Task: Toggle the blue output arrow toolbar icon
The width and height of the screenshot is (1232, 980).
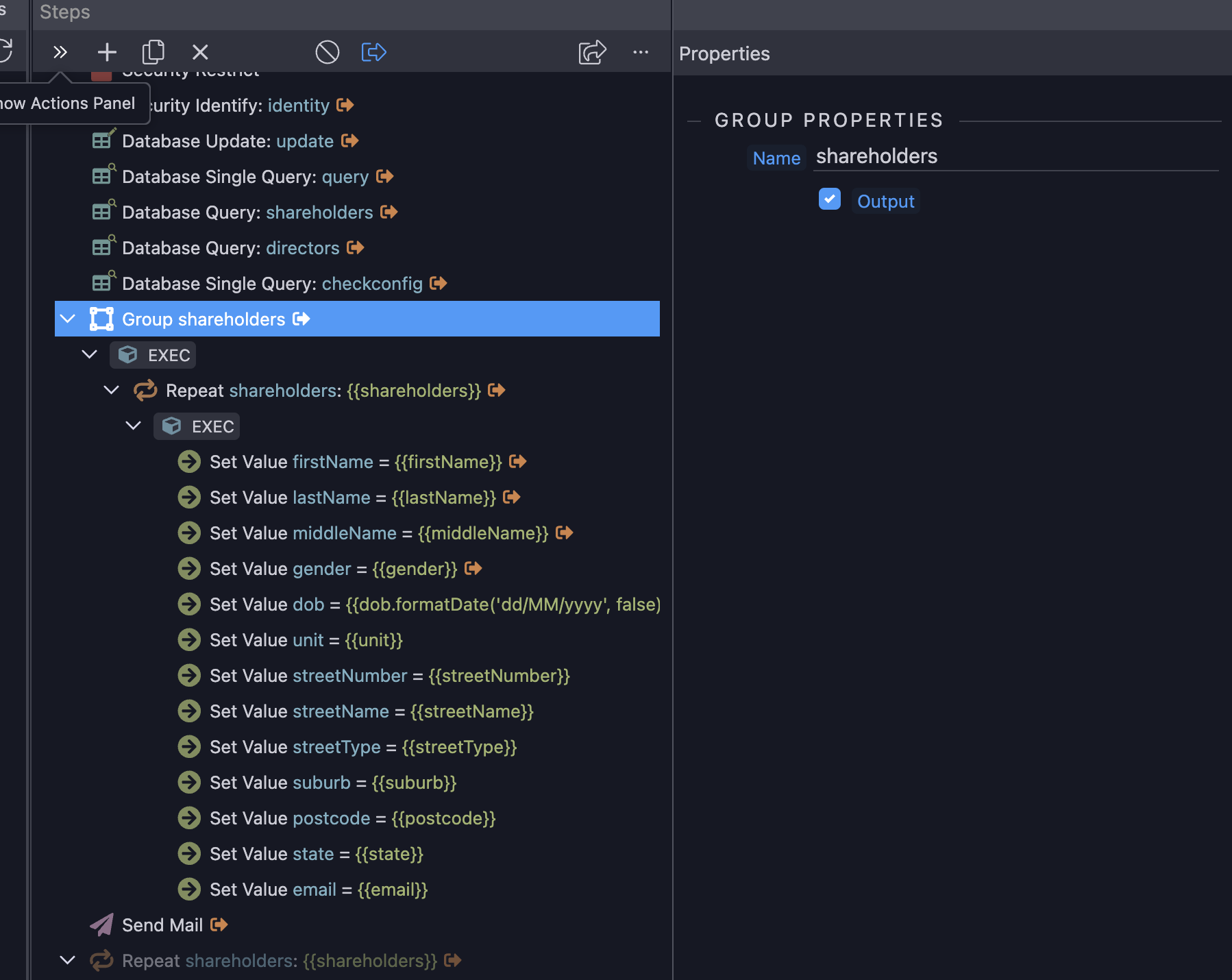Action: 374,52
